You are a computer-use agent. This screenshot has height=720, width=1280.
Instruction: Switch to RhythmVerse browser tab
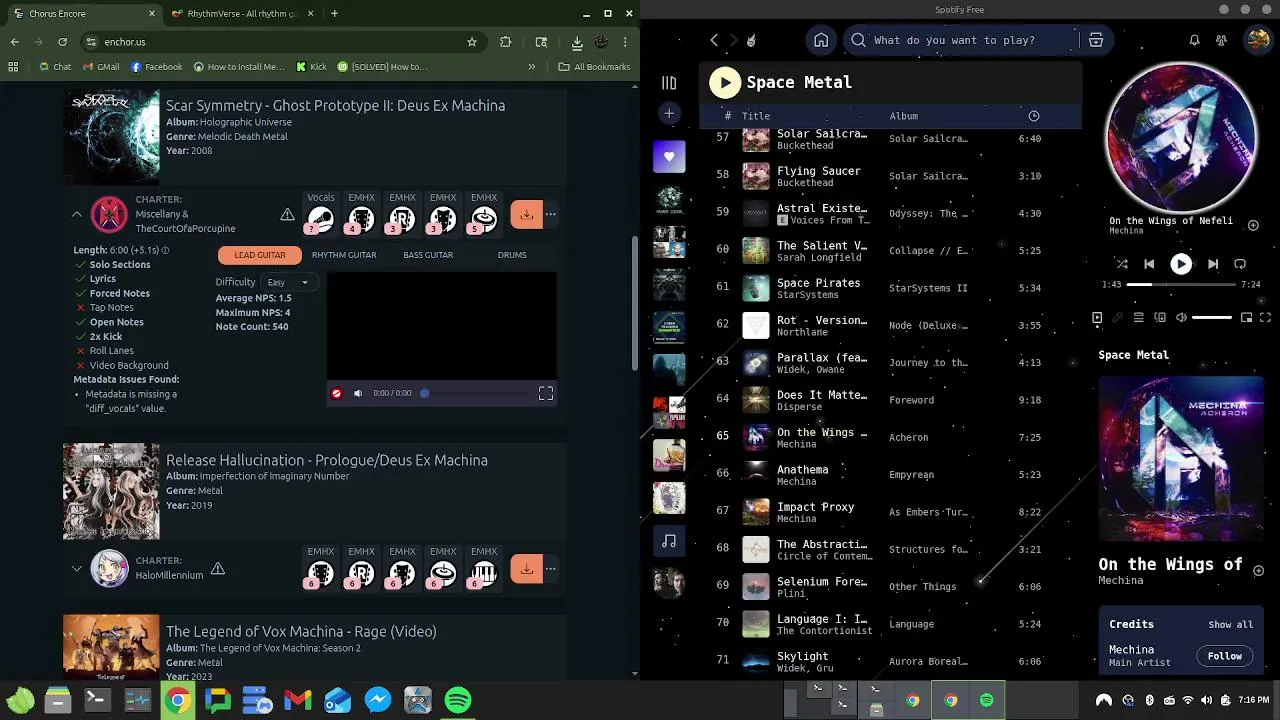pyautogui.click(x=243, y=14)
